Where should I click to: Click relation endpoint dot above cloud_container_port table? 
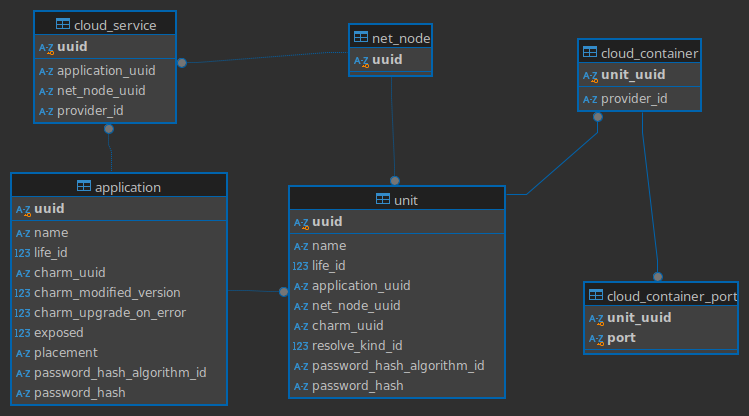(x=658, y=276)
